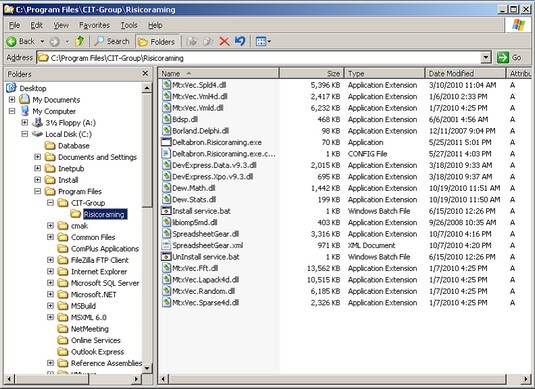
Task: Go up one folder level
Action: [x=79, y=41]
